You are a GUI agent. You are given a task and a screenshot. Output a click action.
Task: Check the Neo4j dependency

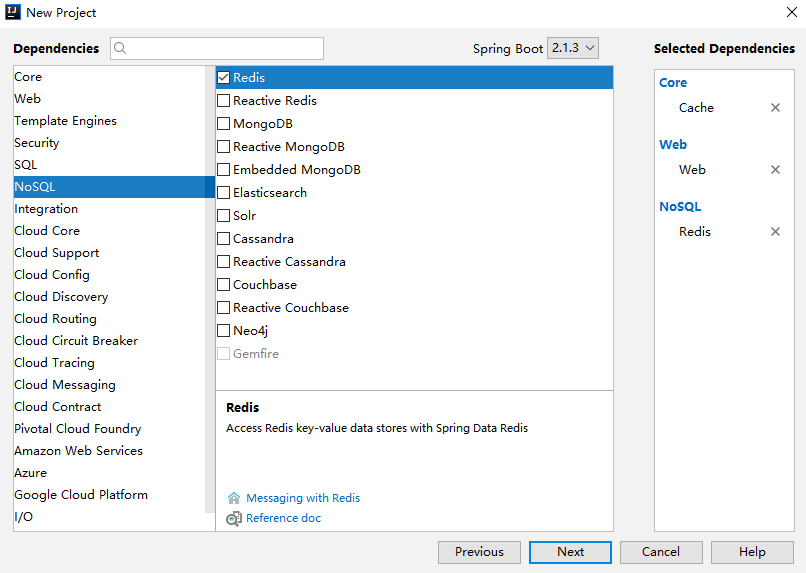point(224,331)
